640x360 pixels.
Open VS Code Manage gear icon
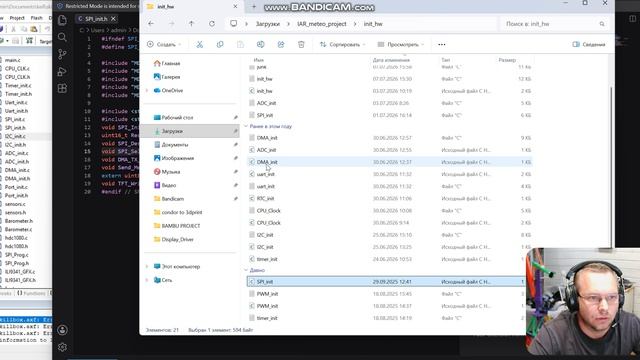coord(62,347)
